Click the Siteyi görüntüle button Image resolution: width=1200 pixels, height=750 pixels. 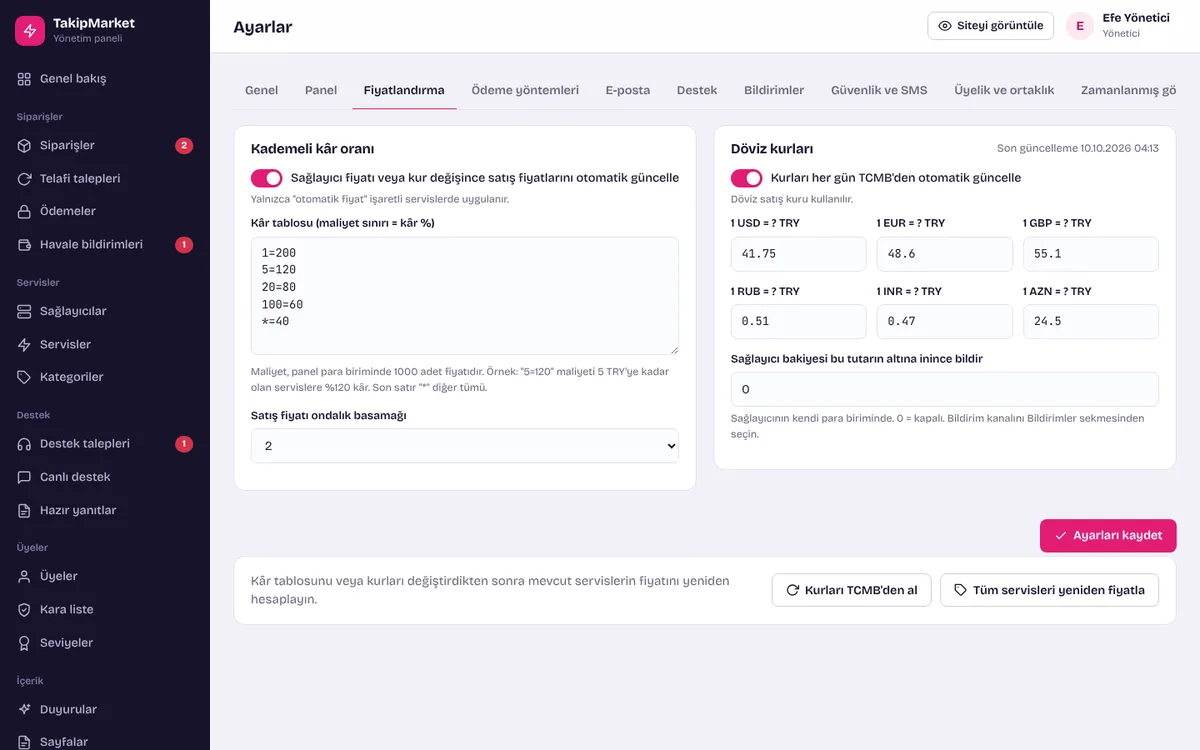(991, 26)
